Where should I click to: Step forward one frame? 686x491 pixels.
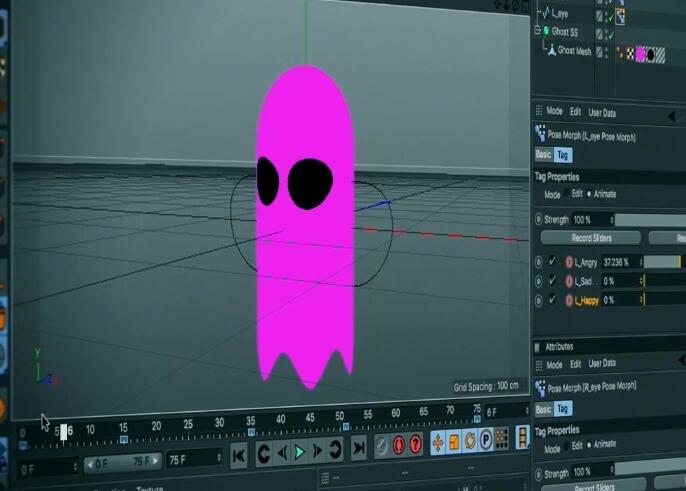click(x=318, y=450)
